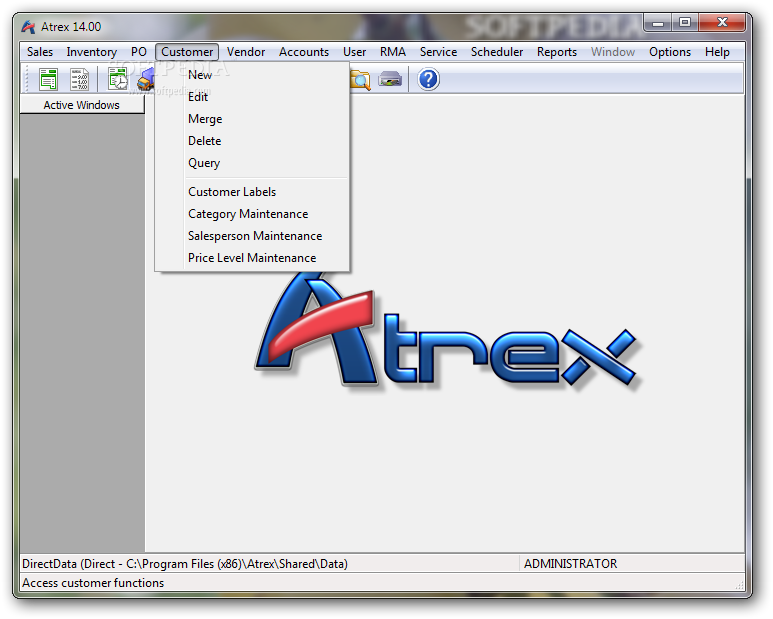Close the open Customer menu

tap(187, 52)
